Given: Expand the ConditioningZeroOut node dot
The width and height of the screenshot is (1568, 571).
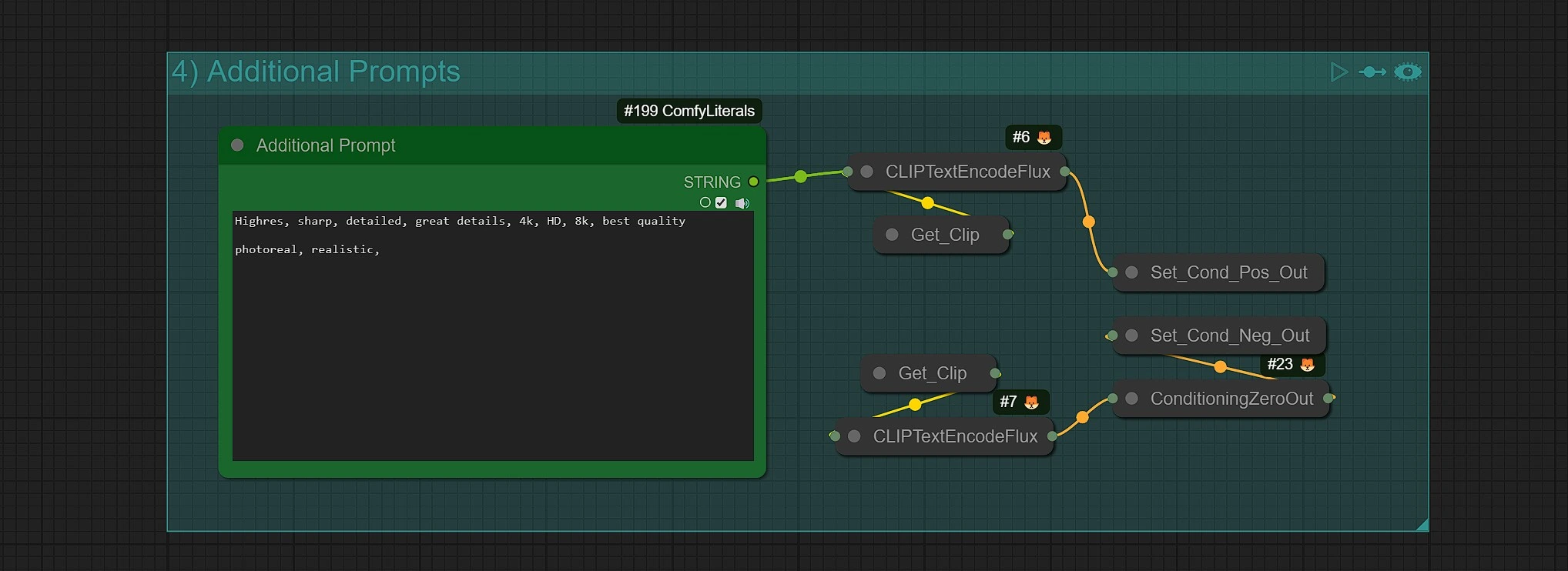Looking at the screenshot, I should (1131, 399).
